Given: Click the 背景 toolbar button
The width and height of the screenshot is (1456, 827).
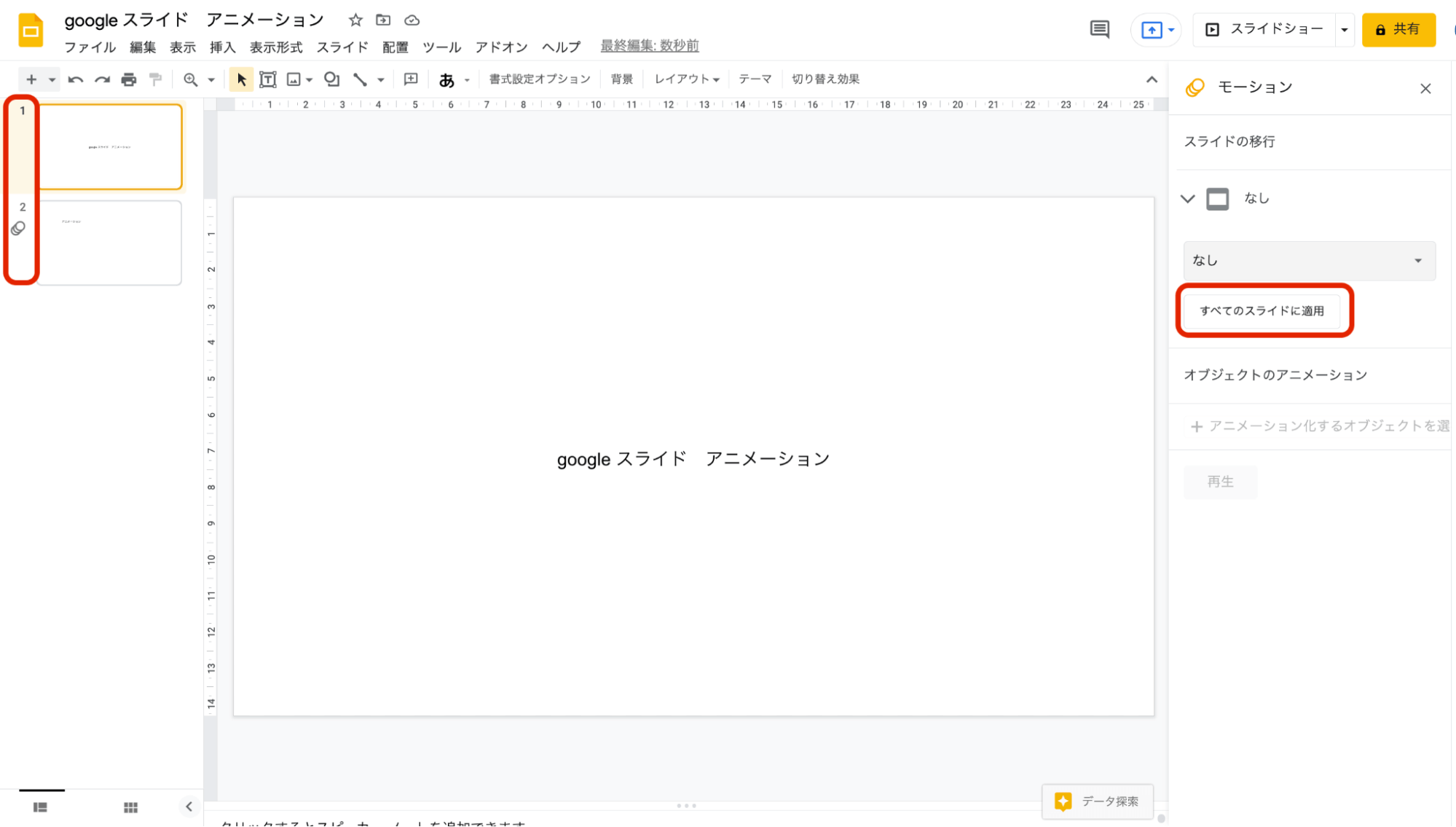Looking at the screenshot, I should 622,79.
